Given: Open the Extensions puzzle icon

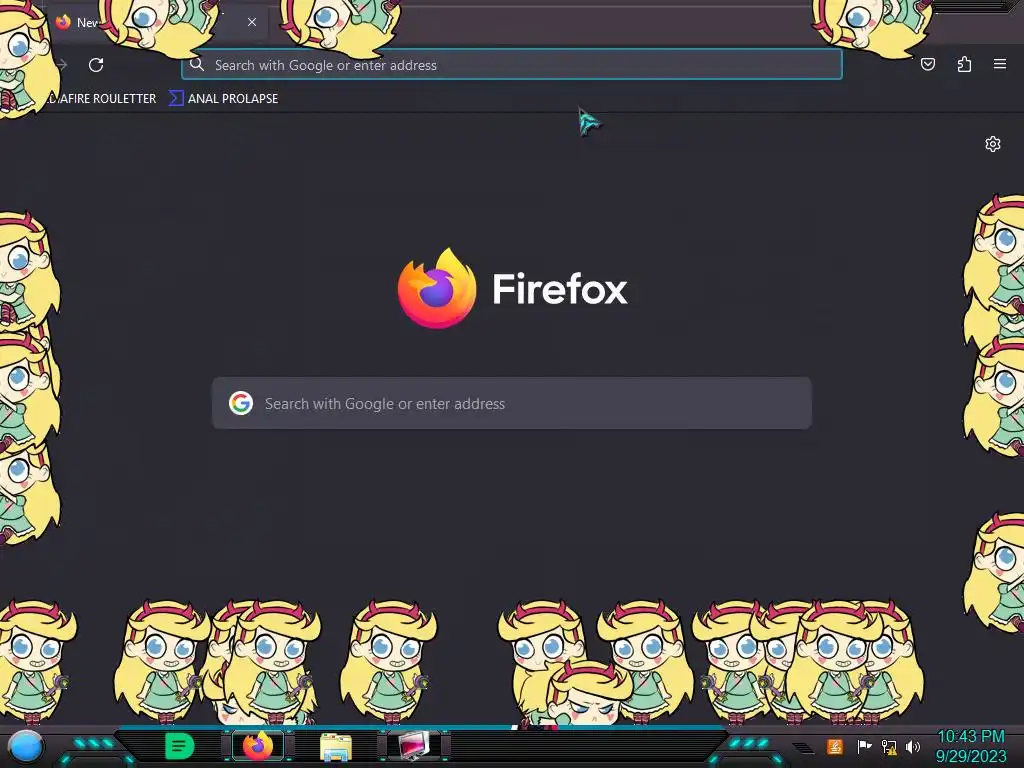Looking at the screenshot, I should pyautogui.click(x=964, y=64).
